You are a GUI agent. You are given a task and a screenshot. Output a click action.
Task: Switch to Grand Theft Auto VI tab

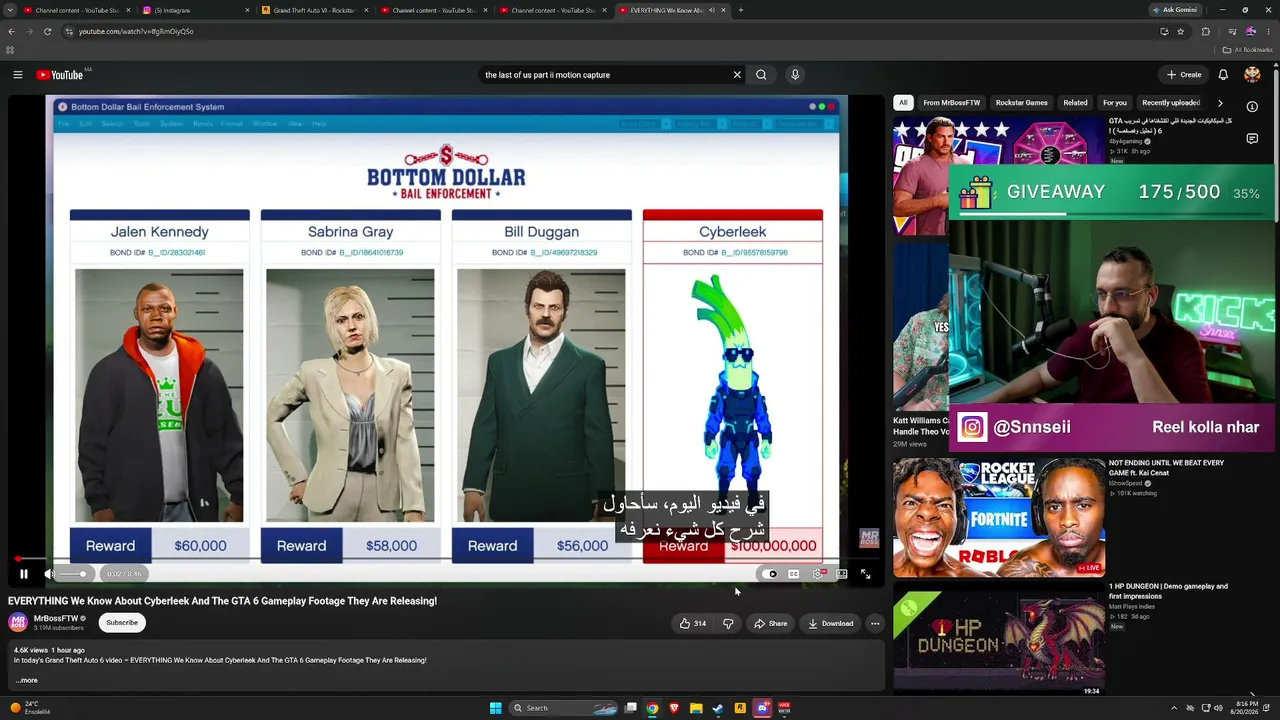[316, 10]
